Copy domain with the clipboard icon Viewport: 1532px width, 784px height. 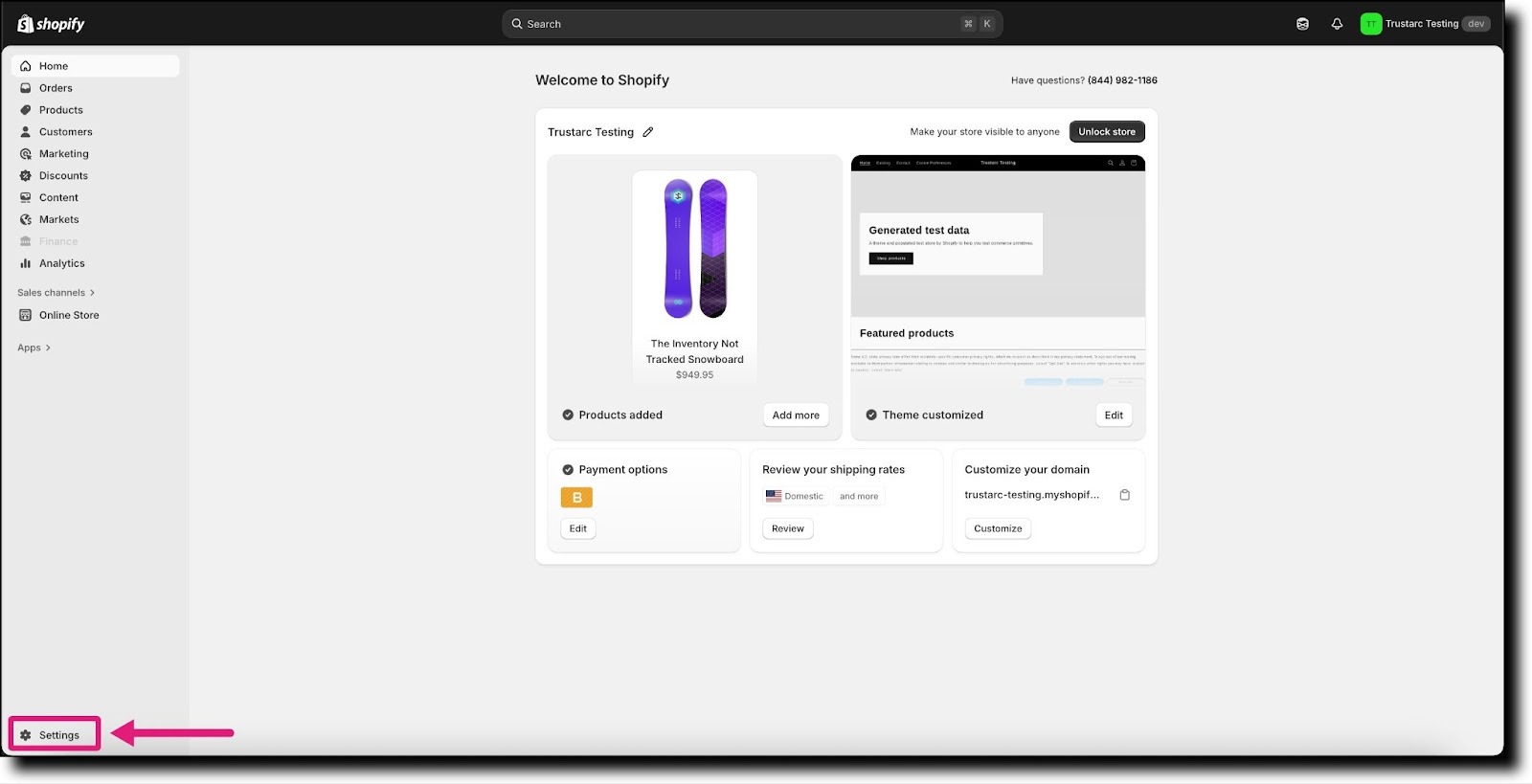1125,495
